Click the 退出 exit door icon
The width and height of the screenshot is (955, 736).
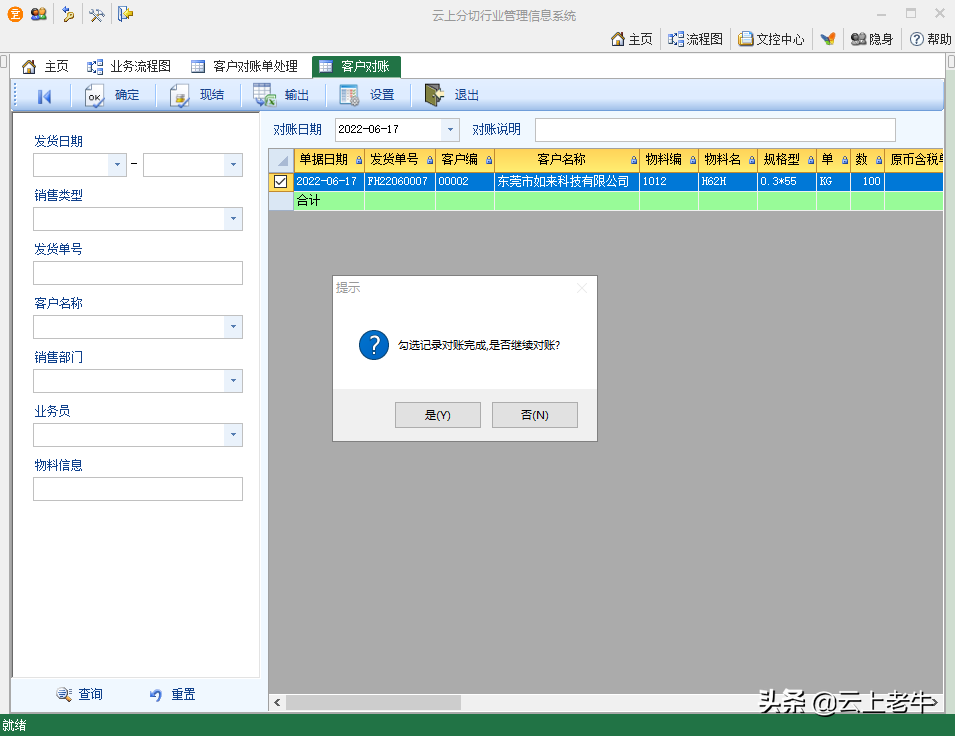click(434, 96)
